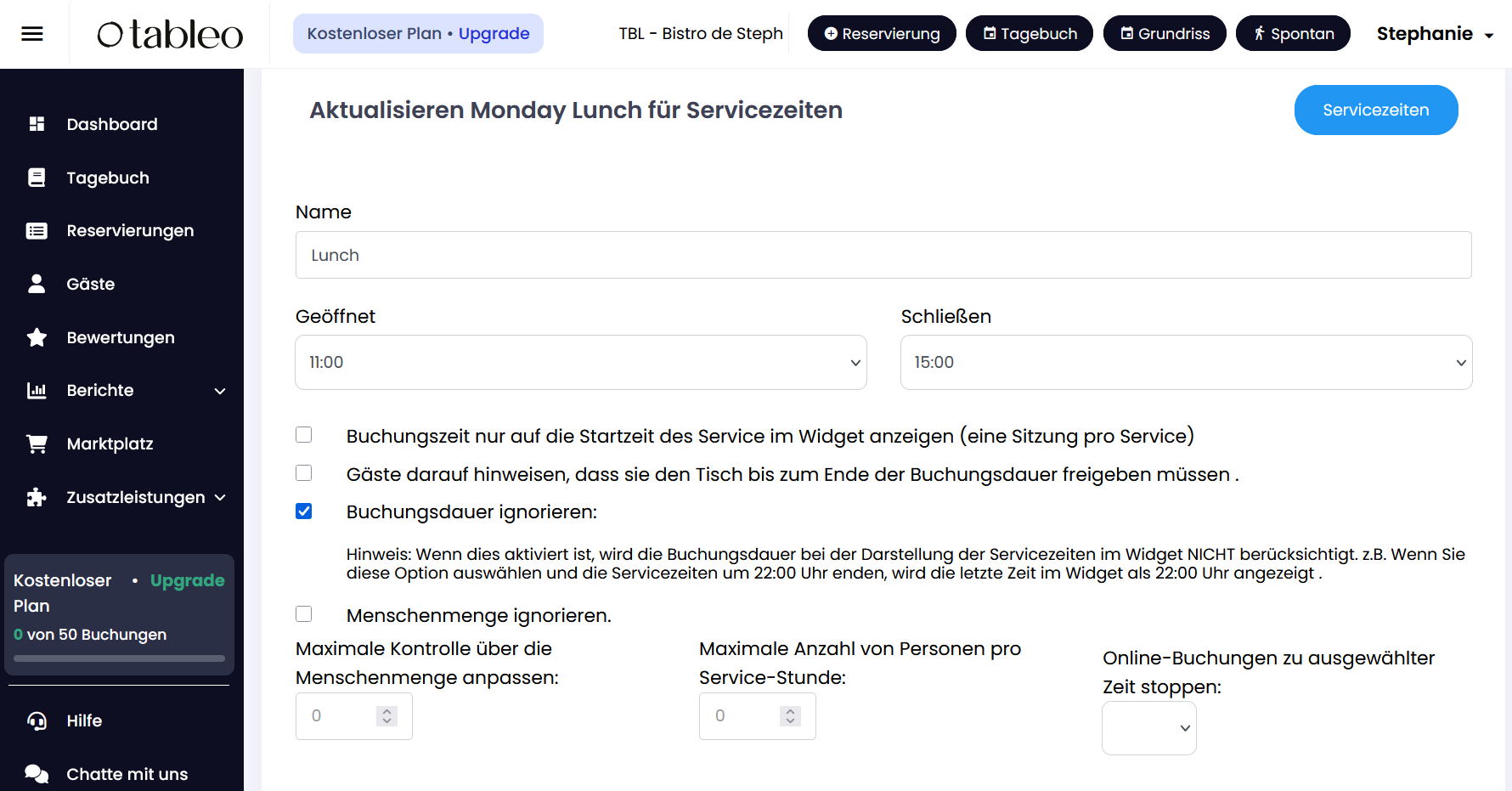Click the Spontan button in header

pos(1293,33)
